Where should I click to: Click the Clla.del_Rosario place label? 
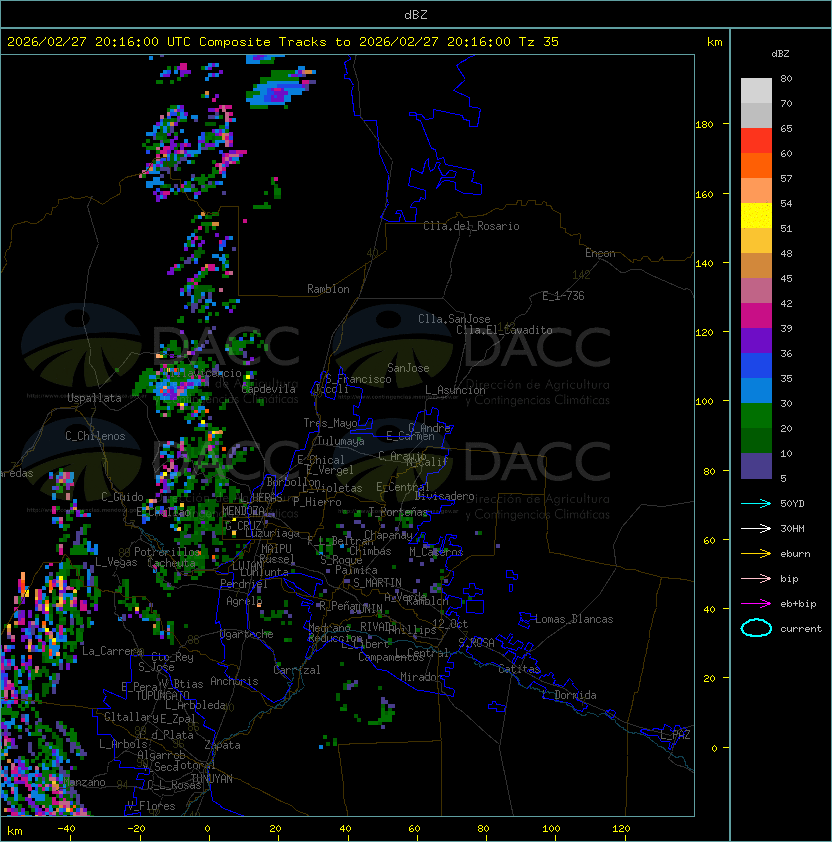[x=471, y=226]
